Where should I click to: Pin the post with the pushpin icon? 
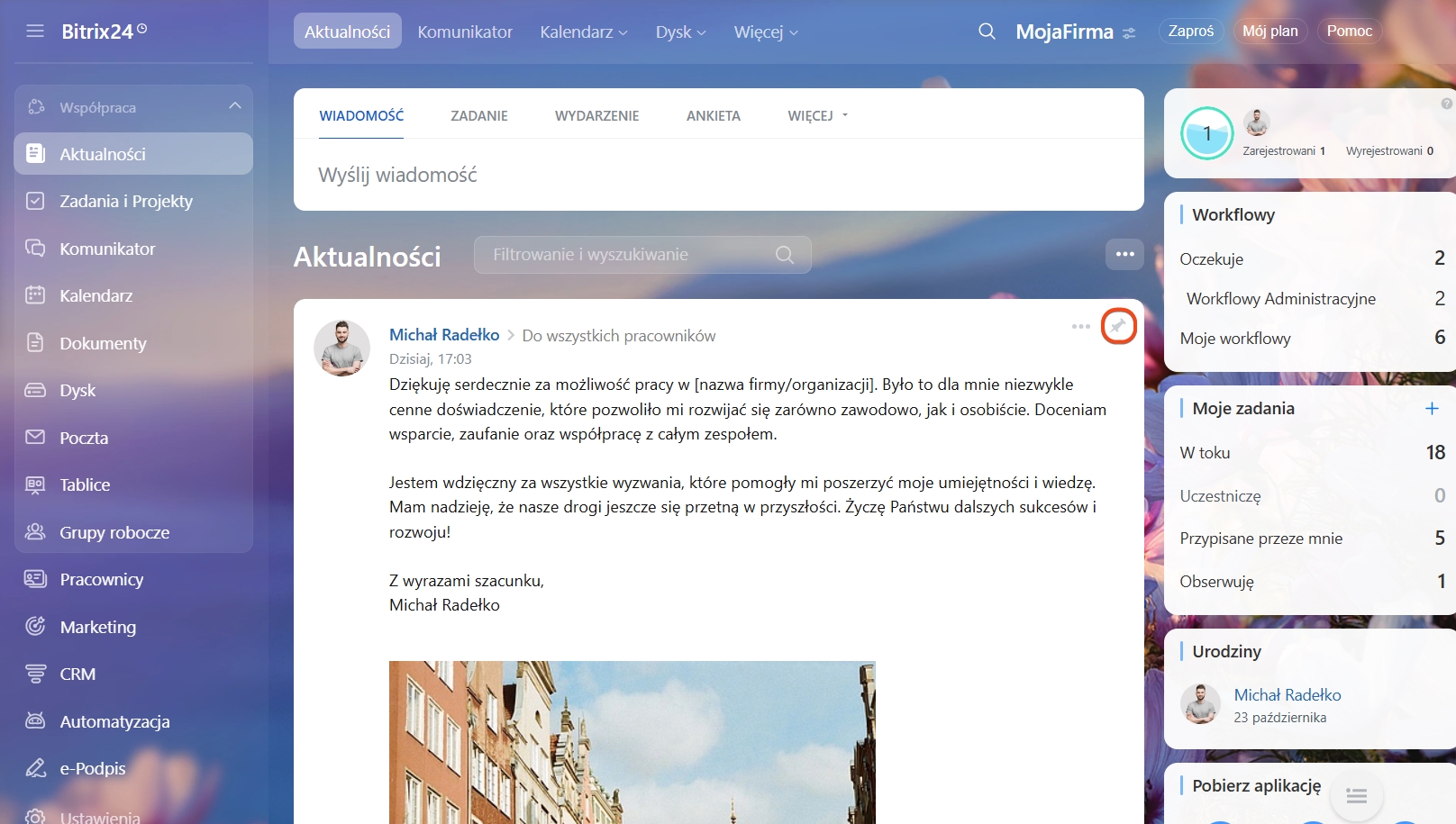1118,326
